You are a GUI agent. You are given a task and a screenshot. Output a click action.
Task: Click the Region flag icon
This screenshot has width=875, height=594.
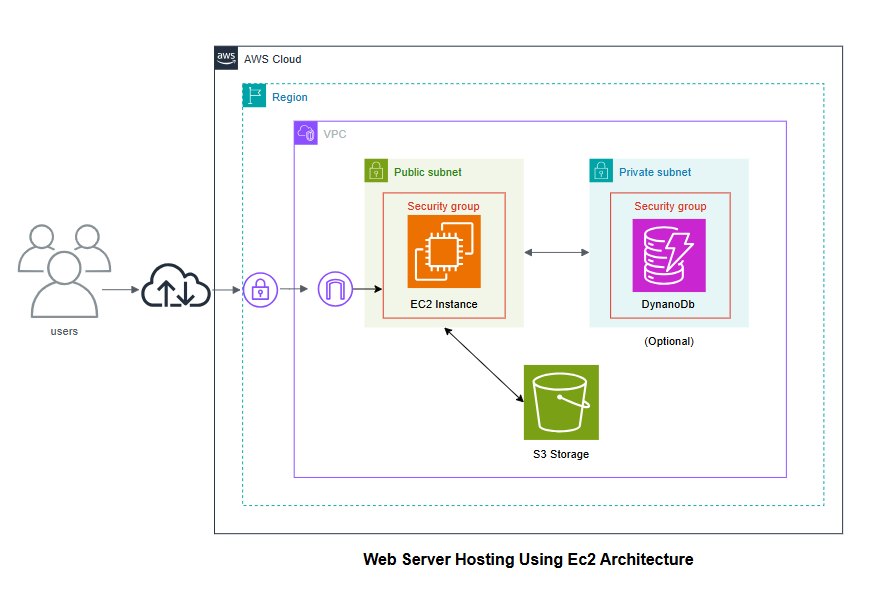coord(255,96)
